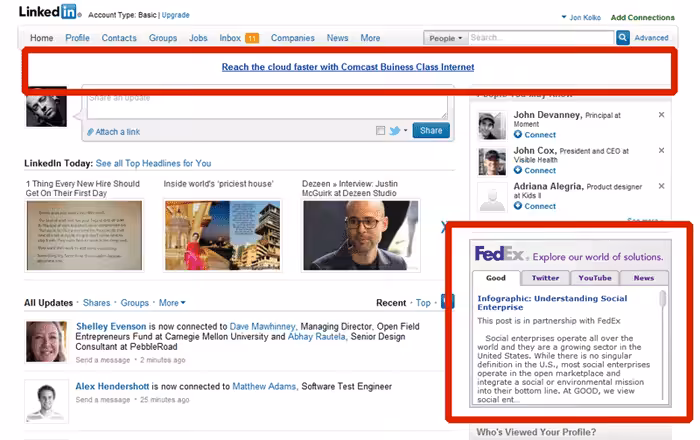Open the News menu in navigation bar

coord(338,38)
